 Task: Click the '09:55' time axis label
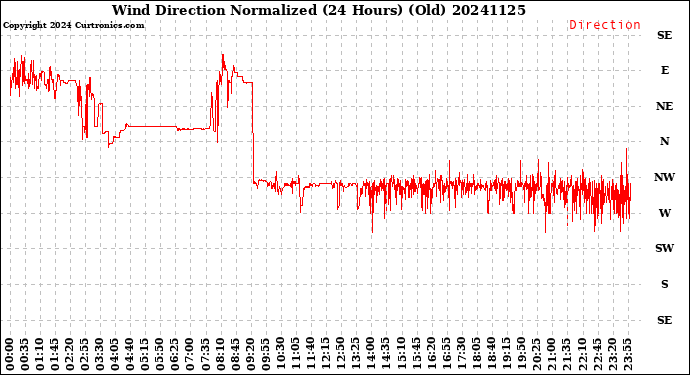coord(265,354)
